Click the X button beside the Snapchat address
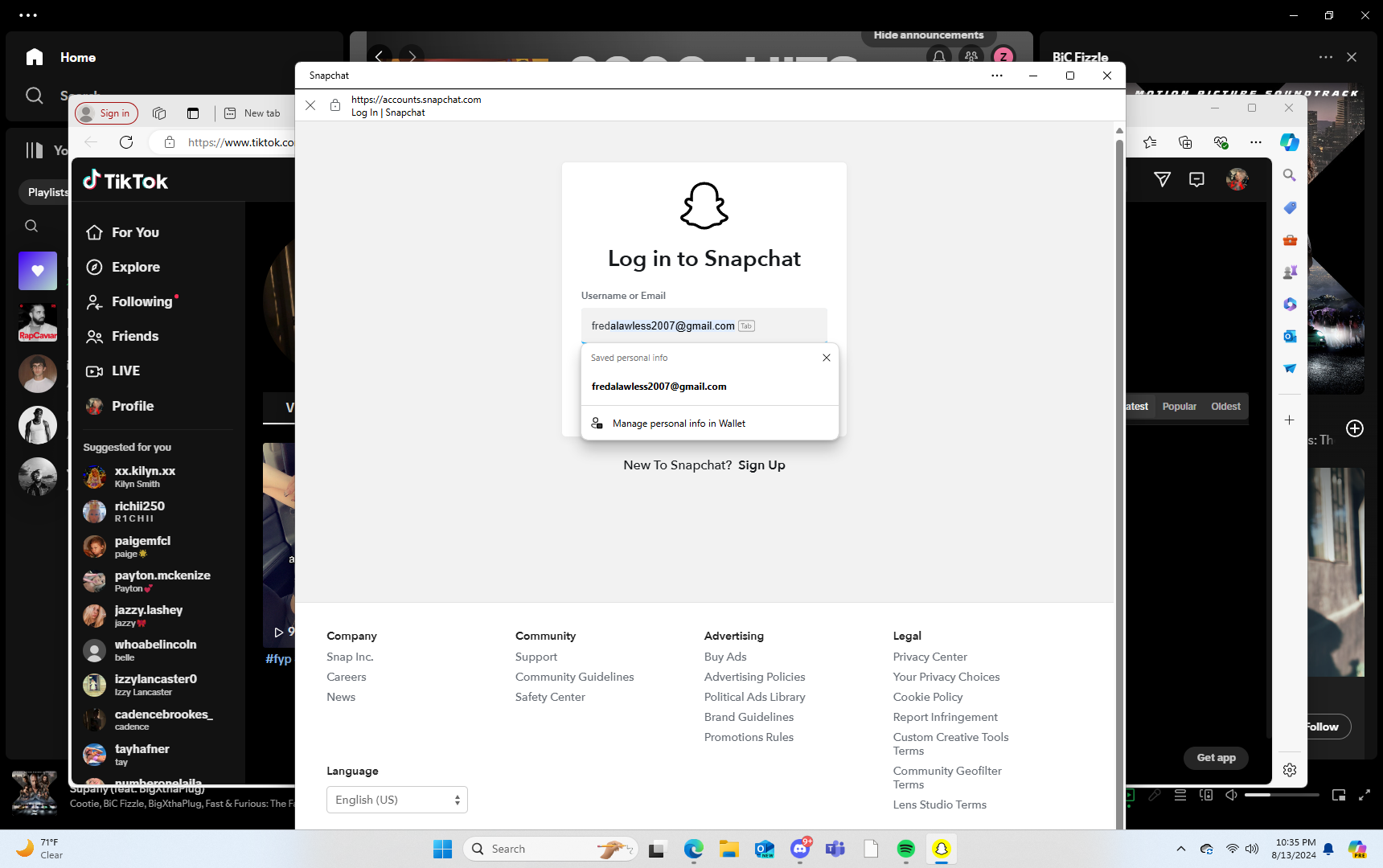The height and width of the screenshot is (868, 1383). coord(310,105)
